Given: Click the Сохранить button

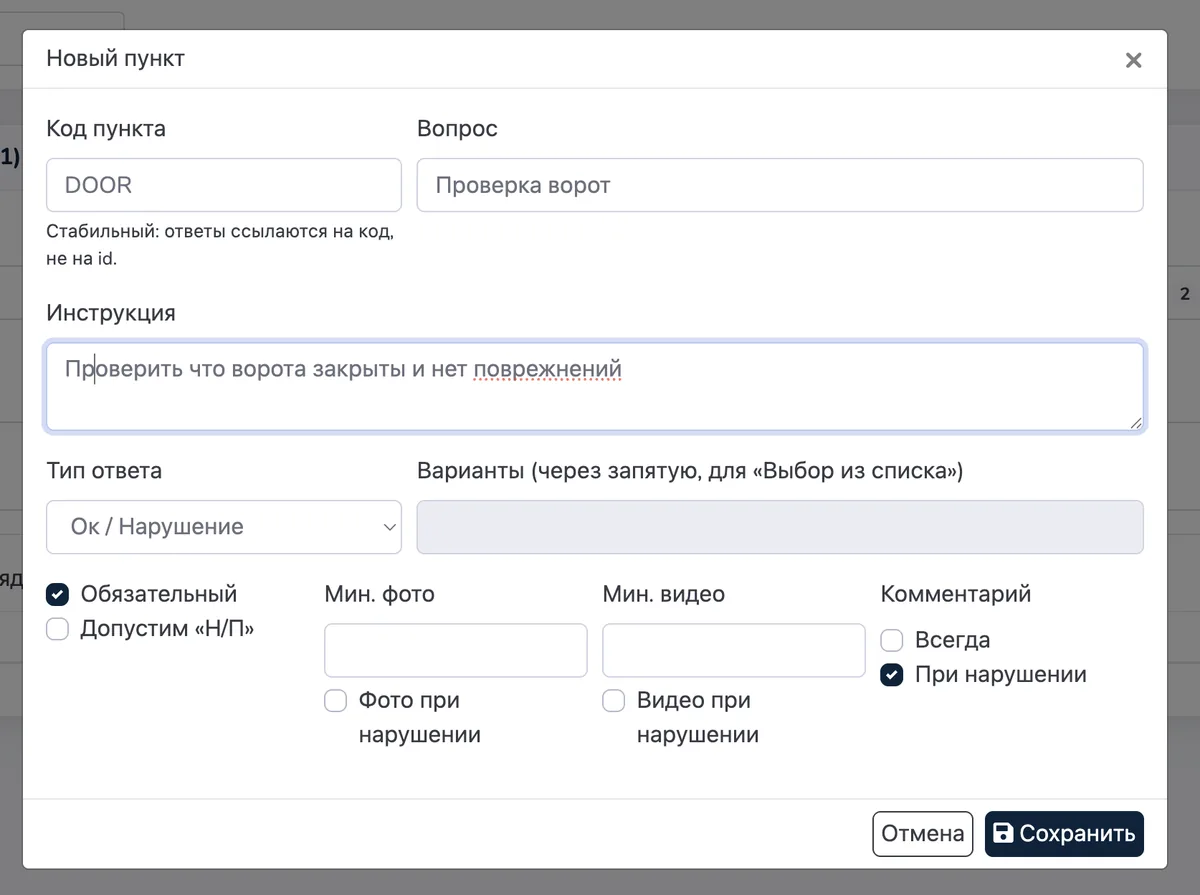Looking at the screenshot, I should (x=1064, y=834).
